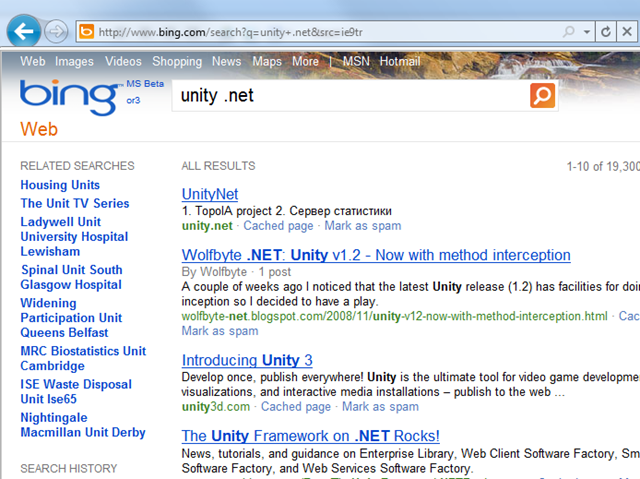Click the browser Back arrow button
The width and height of the screenshot is (640, 479).
click(24, 31)
